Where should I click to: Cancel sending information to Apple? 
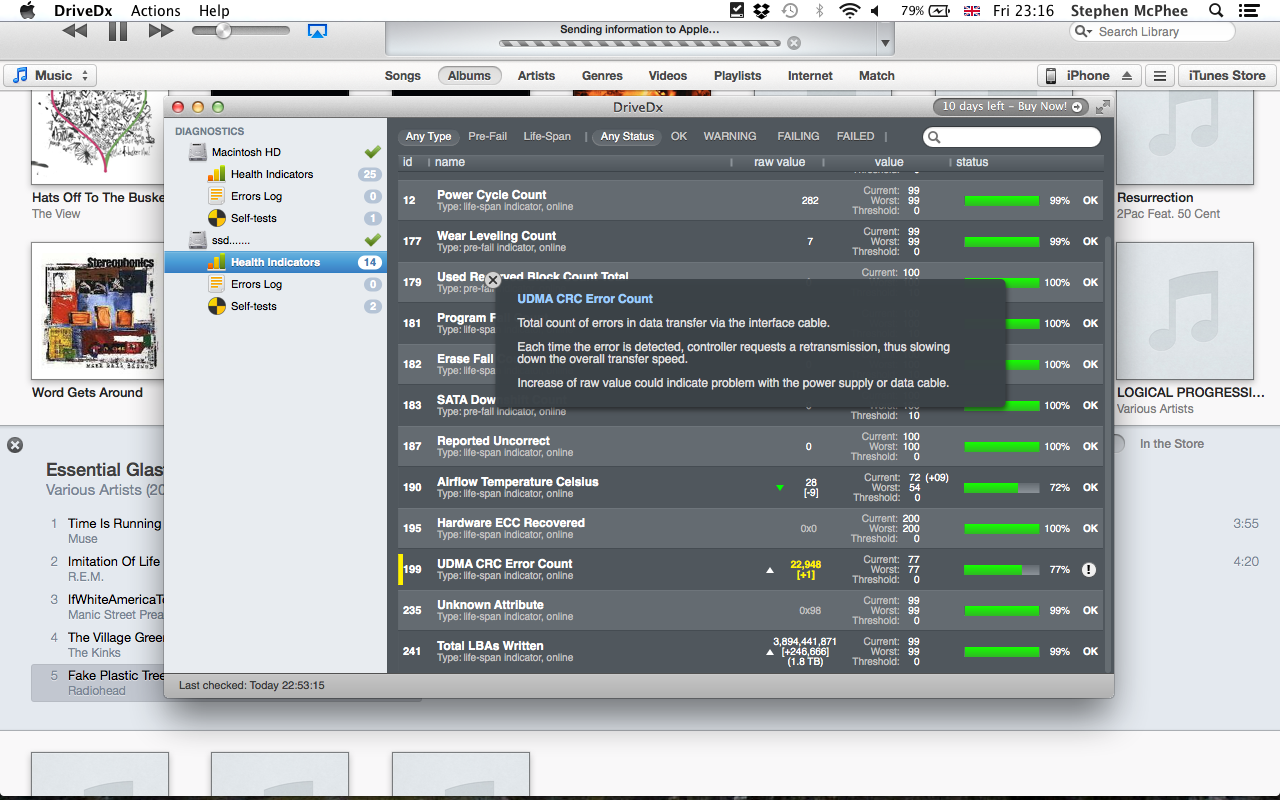click(x=794, y=43)
